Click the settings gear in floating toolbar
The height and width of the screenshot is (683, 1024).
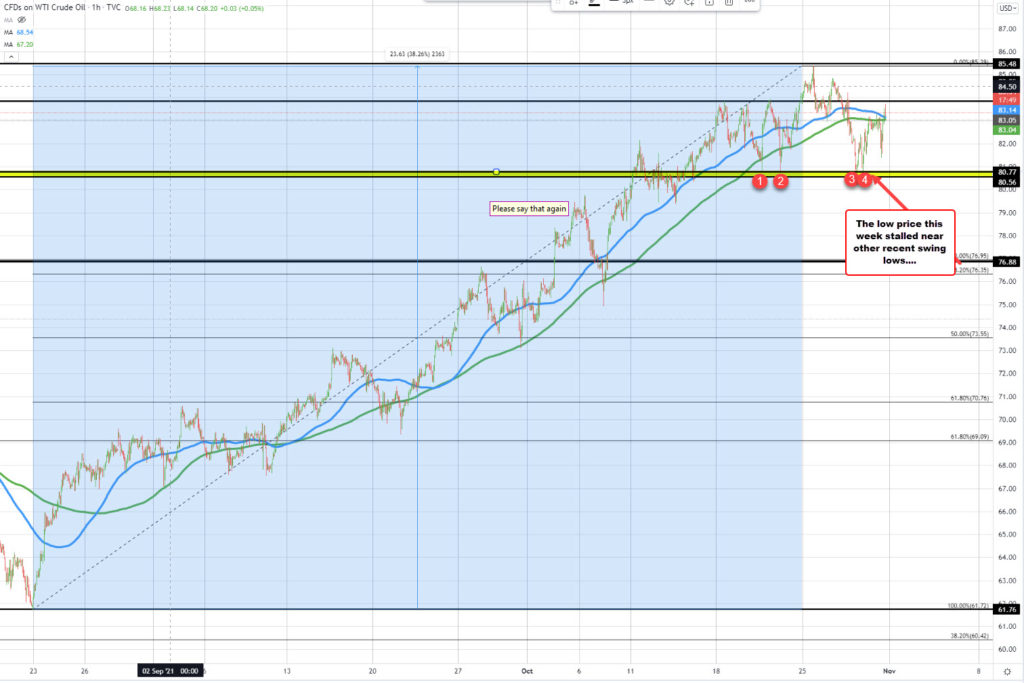(669, 2)
